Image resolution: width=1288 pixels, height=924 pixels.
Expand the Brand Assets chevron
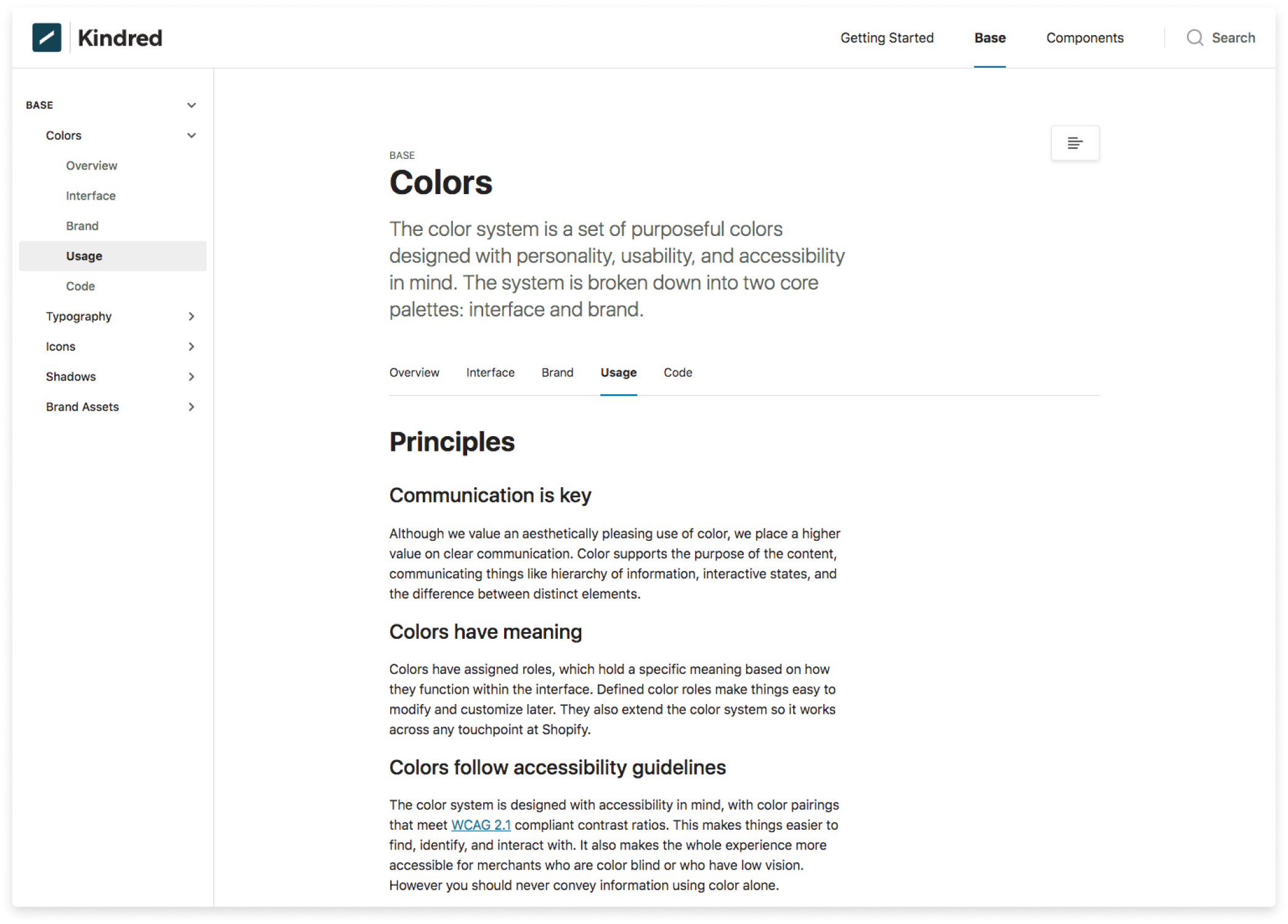[192, 407]
